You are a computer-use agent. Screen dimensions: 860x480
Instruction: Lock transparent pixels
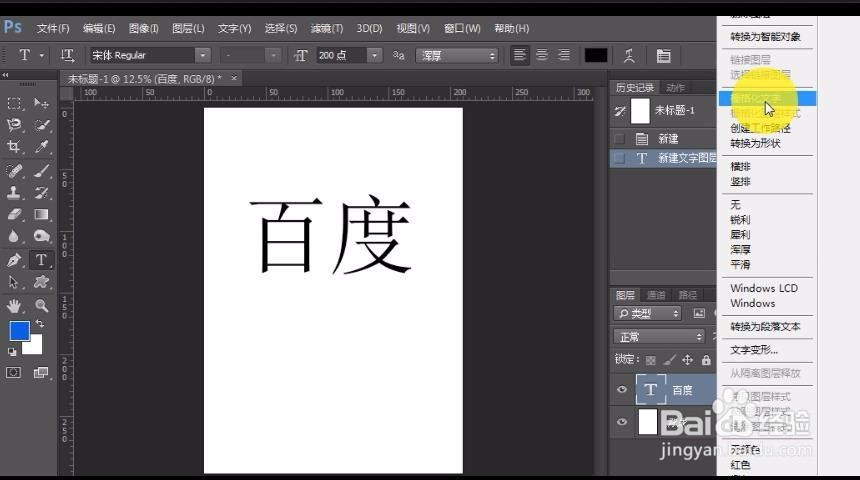(x=650, y=360)
